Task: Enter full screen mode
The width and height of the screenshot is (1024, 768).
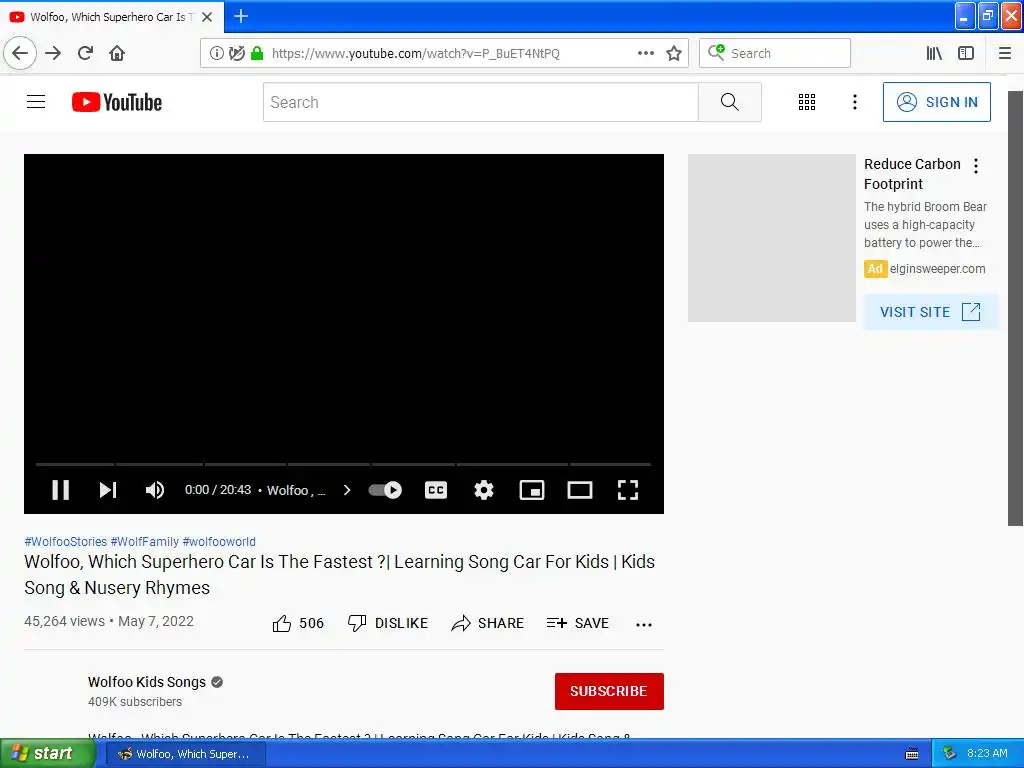Action: (x=628, y=490)
